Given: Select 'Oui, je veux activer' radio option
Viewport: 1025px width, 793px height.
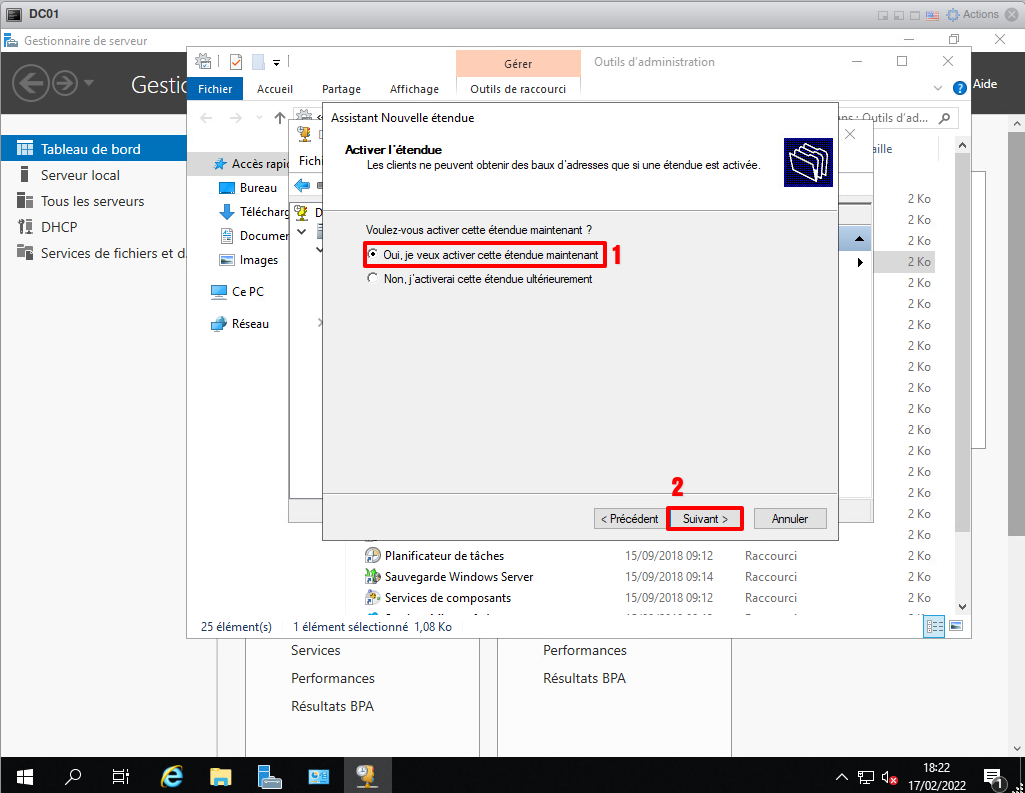Looking at the screenshot, I should click(373, 255).
